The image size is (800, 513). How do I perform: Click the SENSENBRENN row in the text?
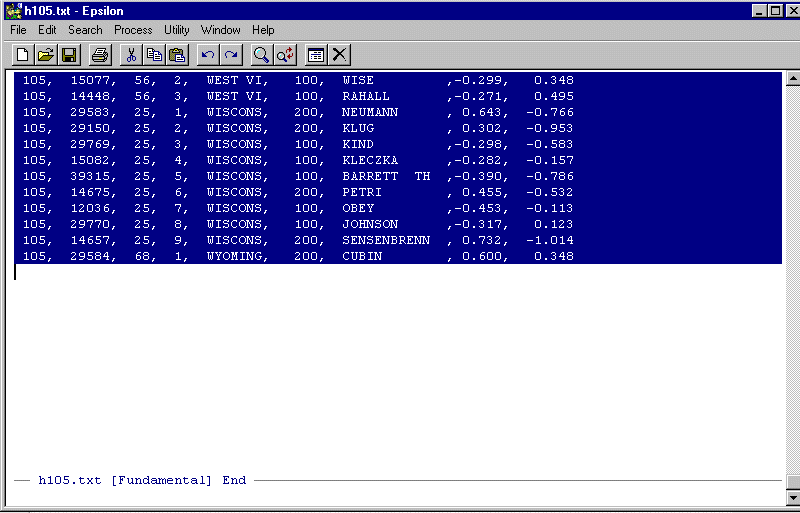pos(385,241)
